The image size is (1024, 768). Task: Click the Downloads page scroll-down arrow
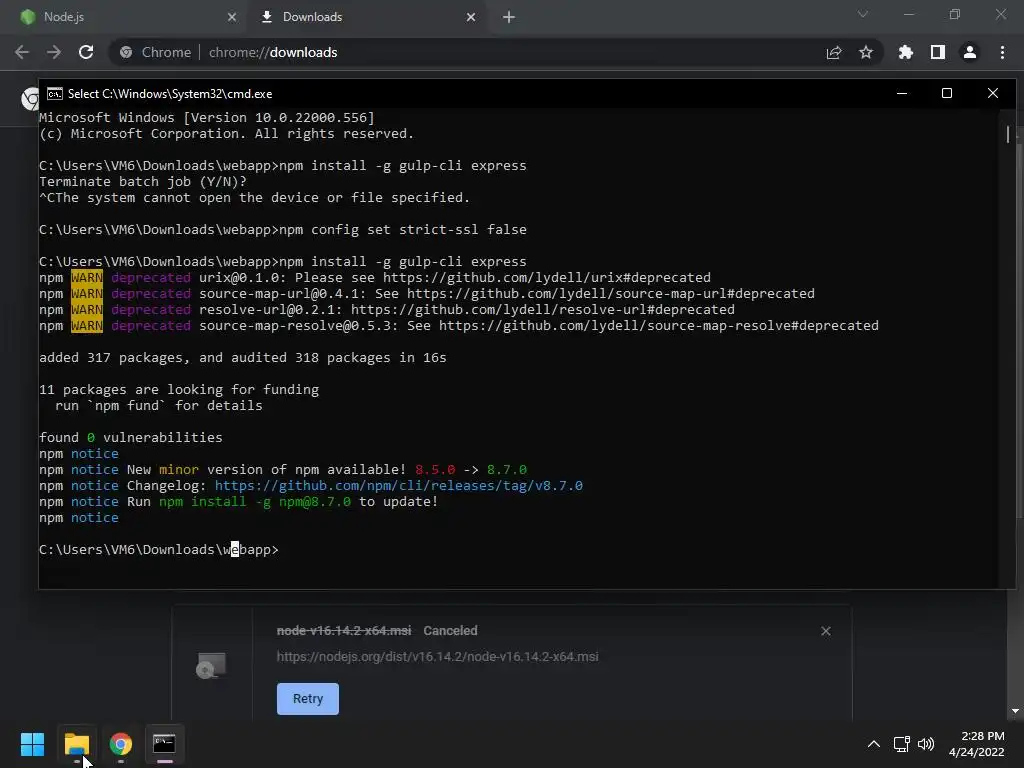(1015, 711)
